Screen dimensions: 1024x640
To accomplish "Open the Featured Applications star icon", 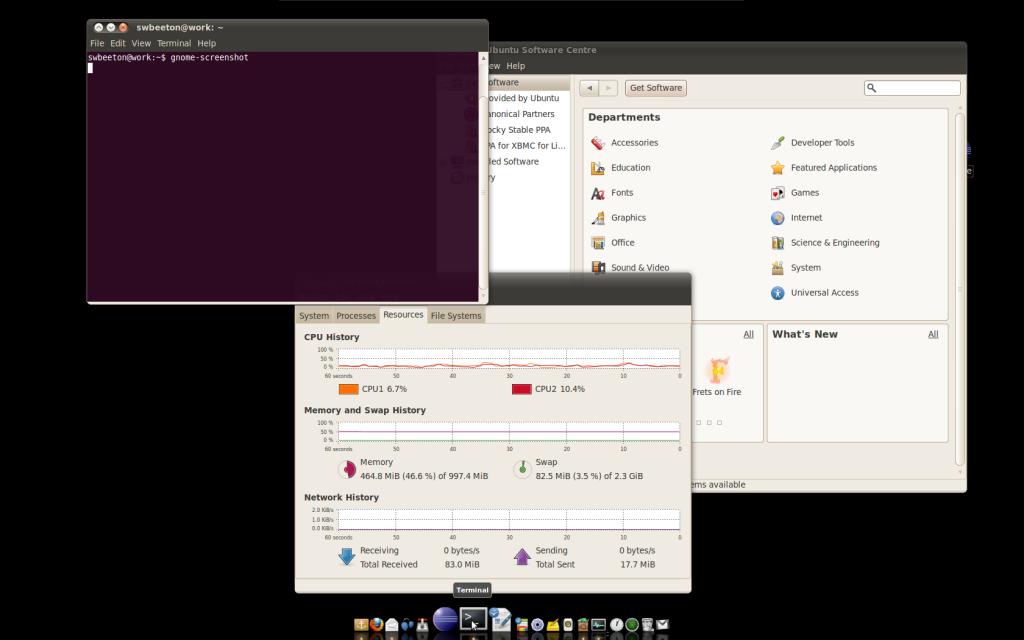I will point(777,168).
